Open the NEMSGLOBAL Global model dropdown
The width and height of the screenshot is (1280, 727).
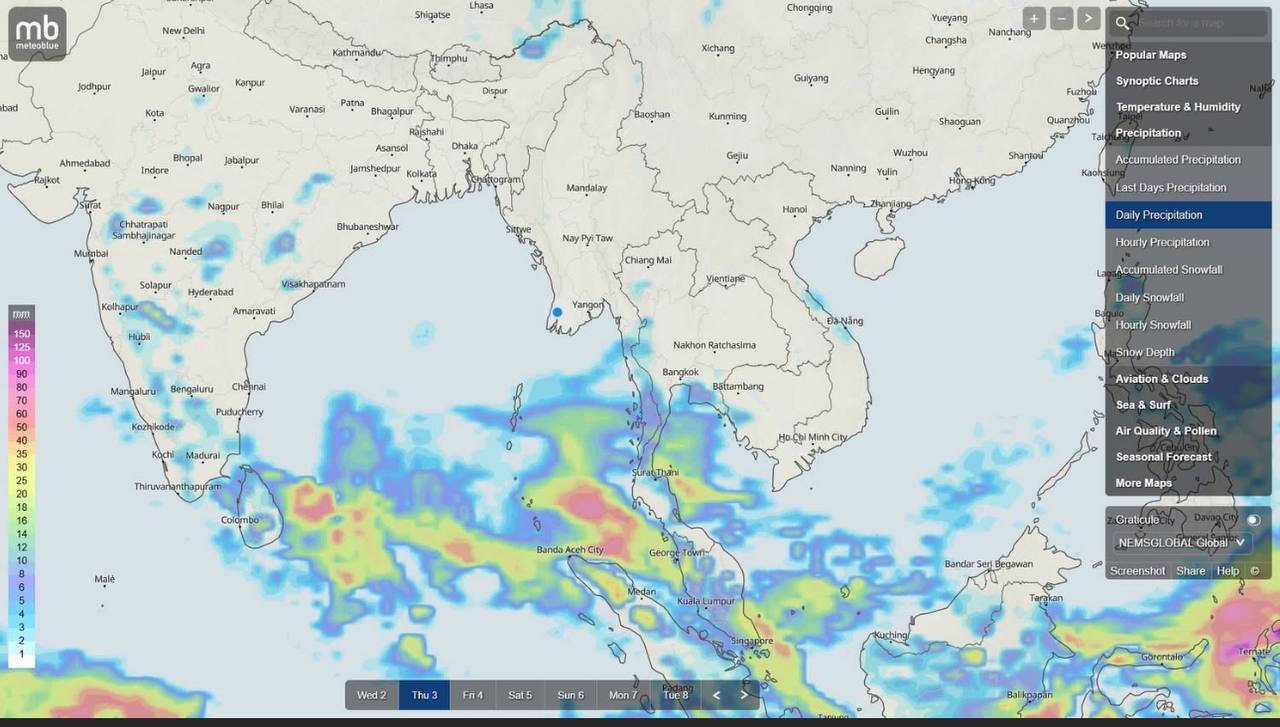click(1182, 543)
